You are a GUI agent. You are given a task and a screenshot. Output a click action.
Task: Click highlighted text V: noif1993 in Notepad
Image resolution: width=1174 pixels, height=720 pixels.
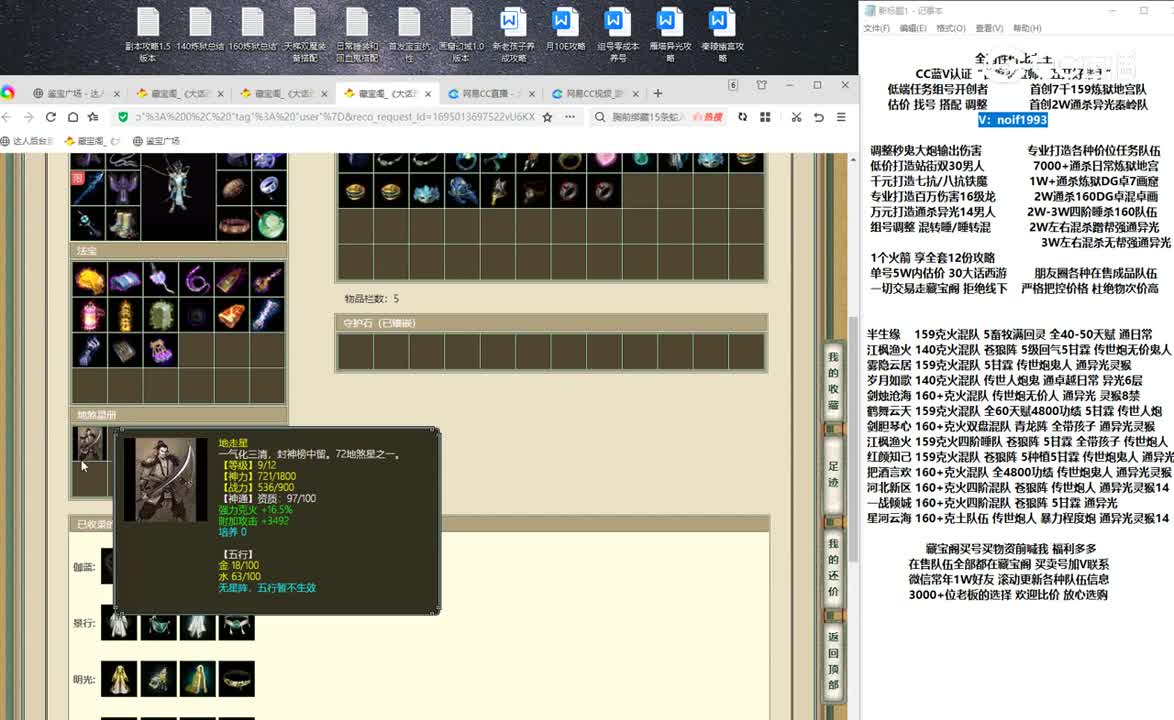[1013, 120]
